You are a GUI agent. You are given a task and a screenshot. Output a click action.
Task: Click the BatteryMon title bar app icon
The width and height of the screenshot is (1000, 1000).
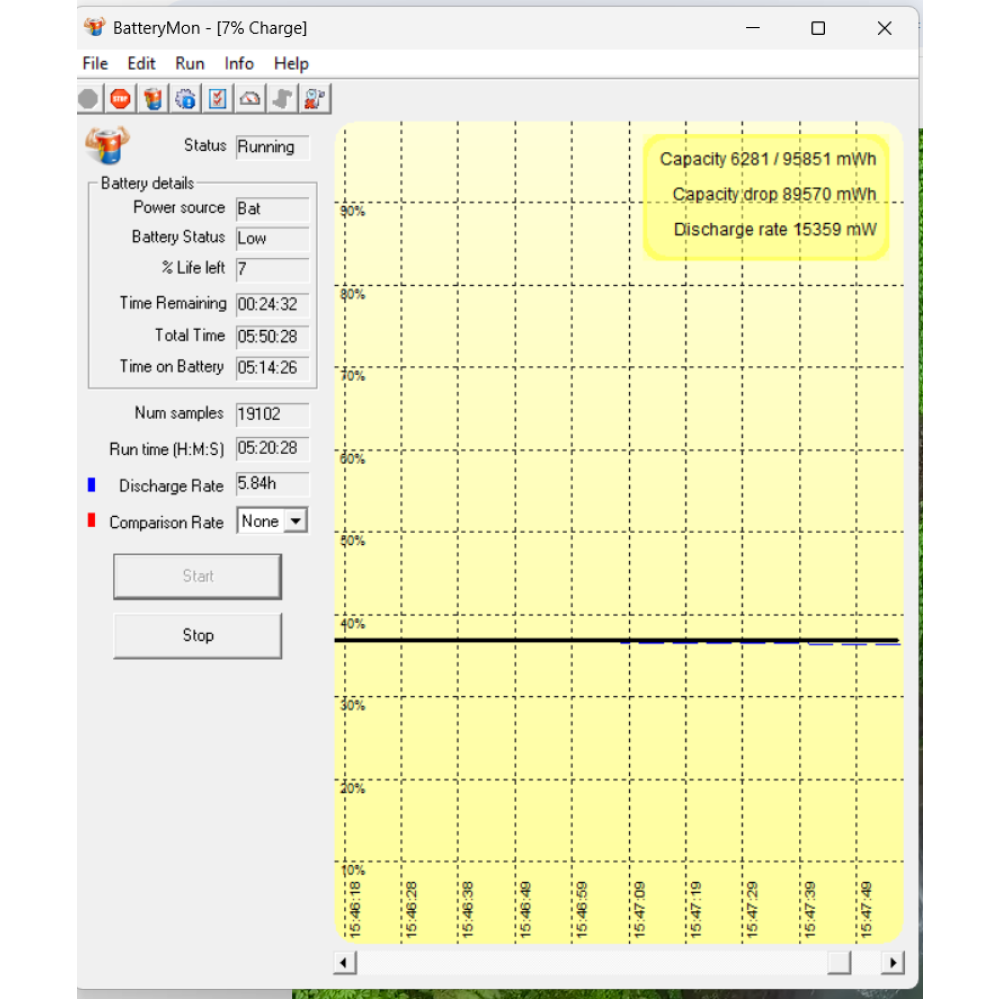(94, 27)
